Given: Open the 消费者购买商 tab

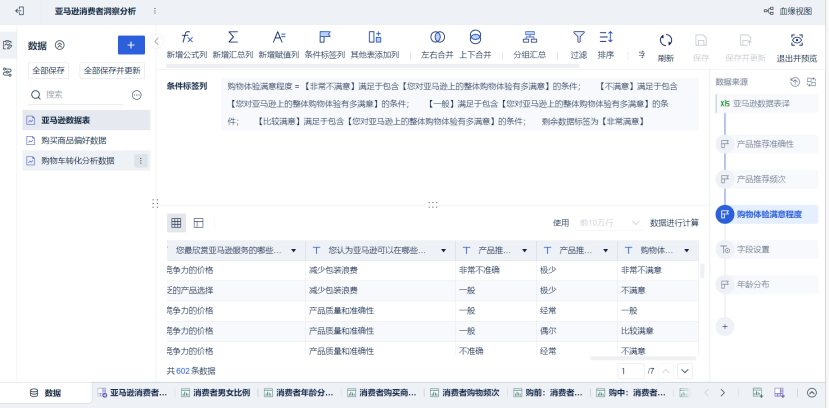Looking at the screenshot, I should click(382, 393).
